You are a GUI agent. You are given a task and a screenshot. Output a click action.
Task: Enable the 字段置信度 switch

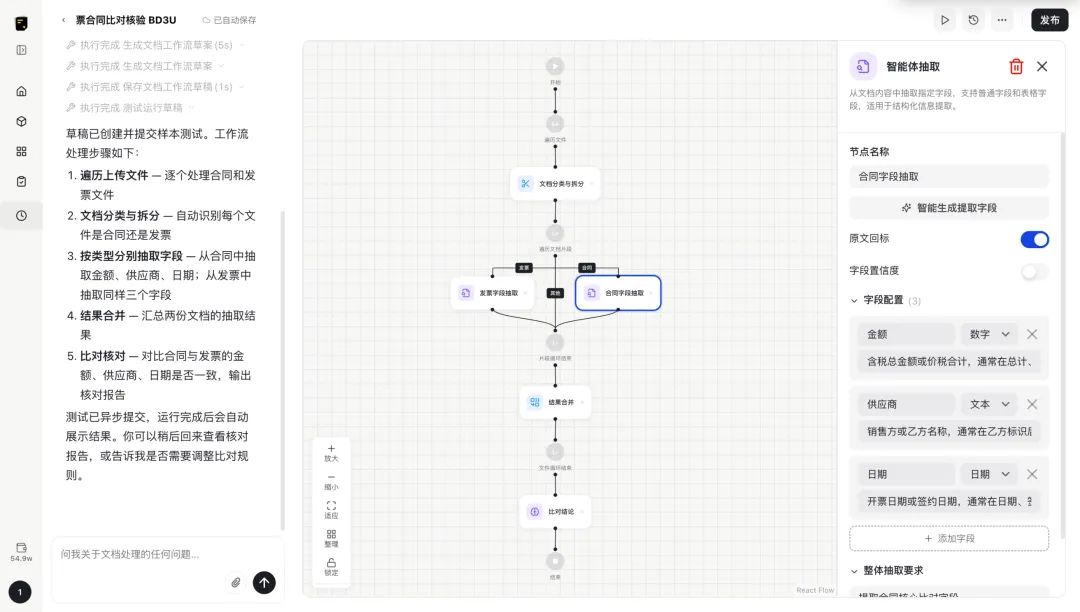1035,271
